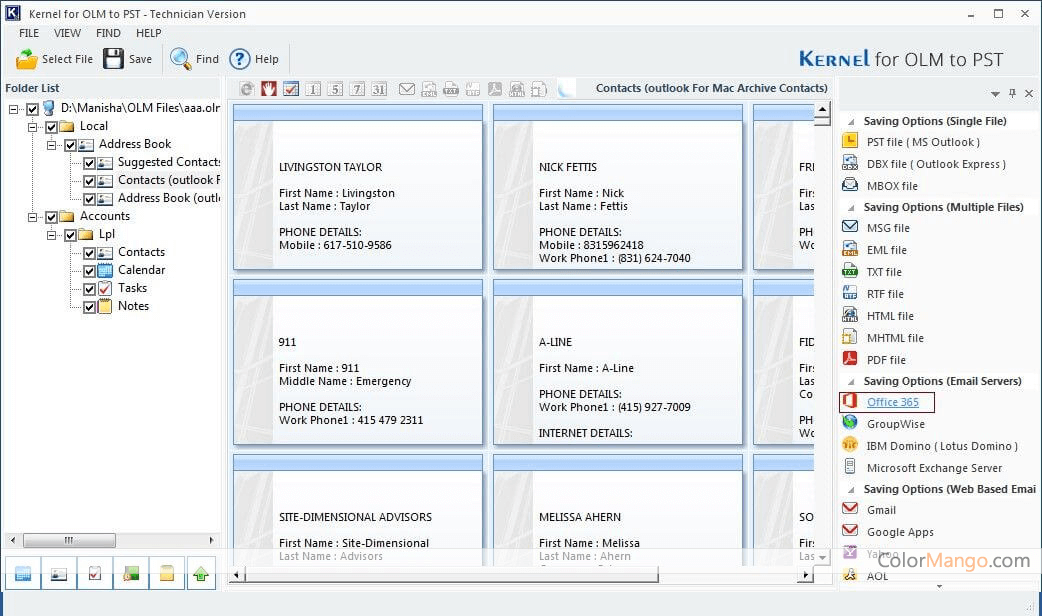Click the Save disk icon

114,59
